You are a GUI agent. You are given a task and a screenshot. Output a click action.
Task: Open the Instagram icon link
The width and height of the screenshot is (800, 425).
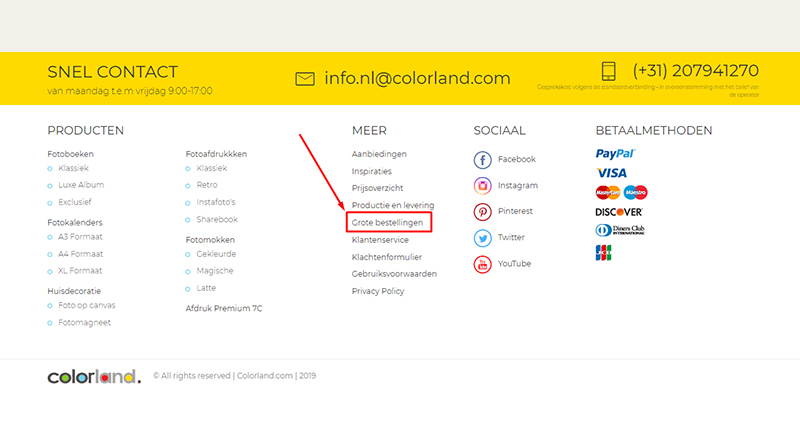click(x=483, y=186)
